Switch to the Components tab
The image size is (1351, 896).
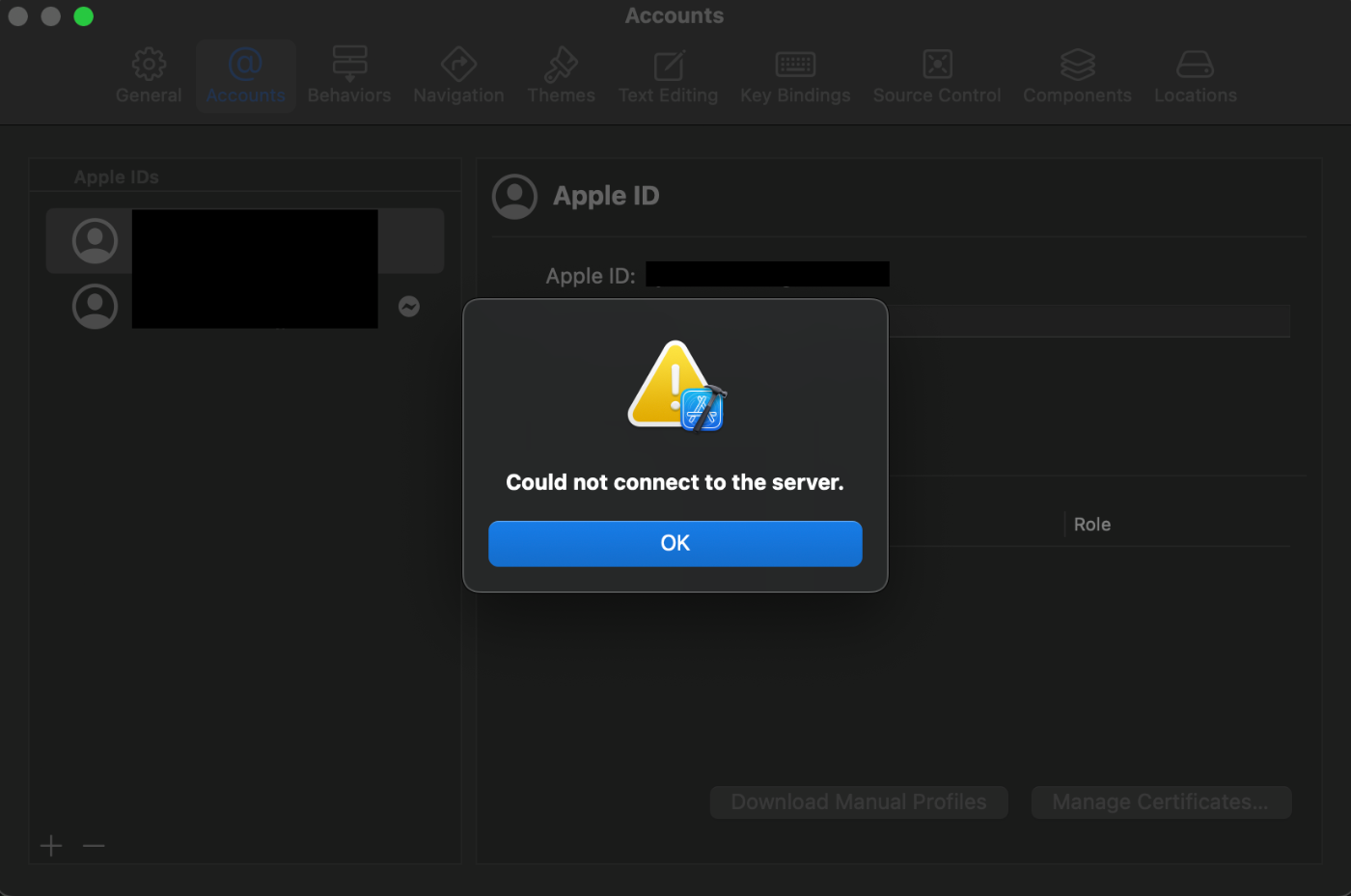[x=1077, y=76]
